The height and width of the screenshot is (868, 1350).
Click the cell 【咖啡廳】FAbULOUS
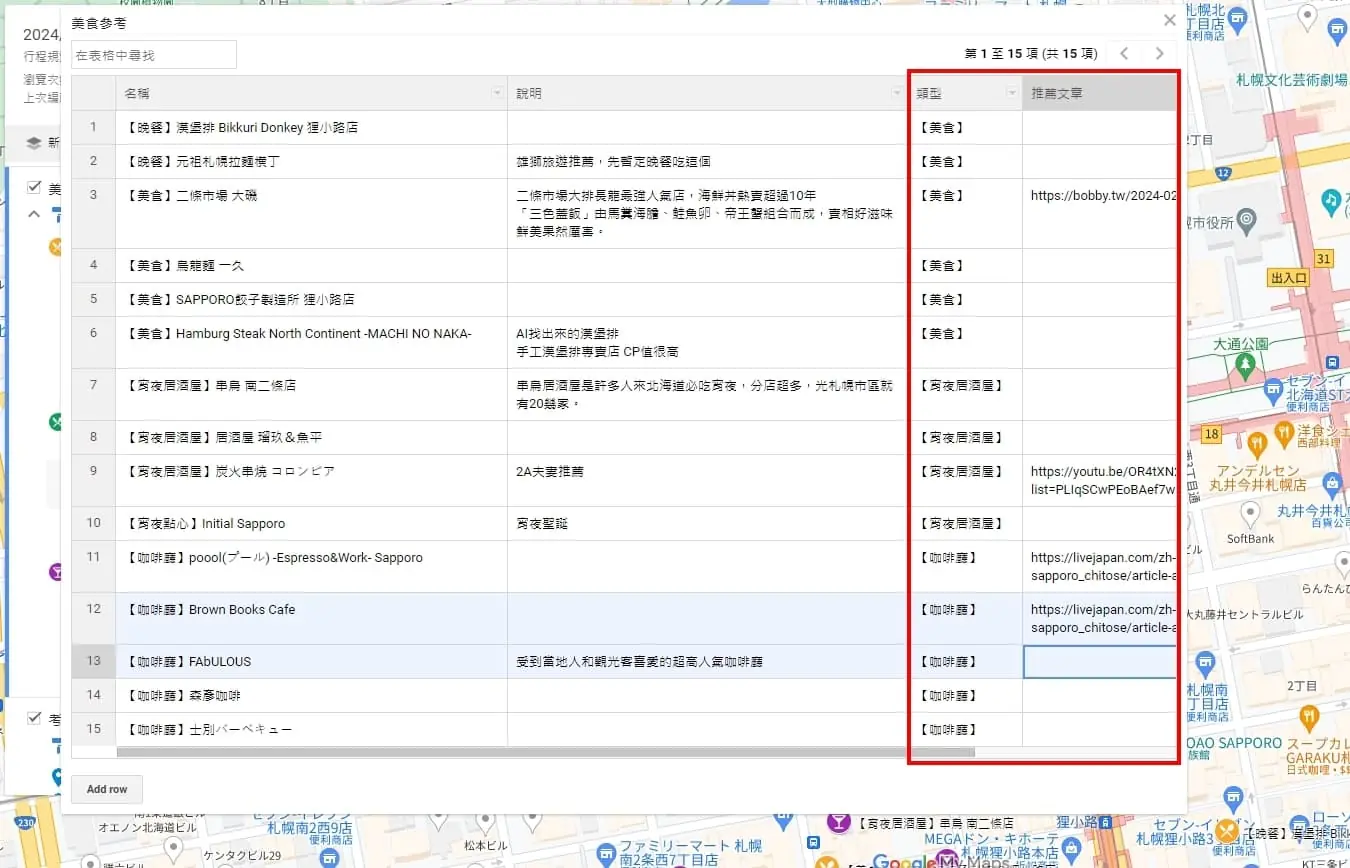(312, 661)
